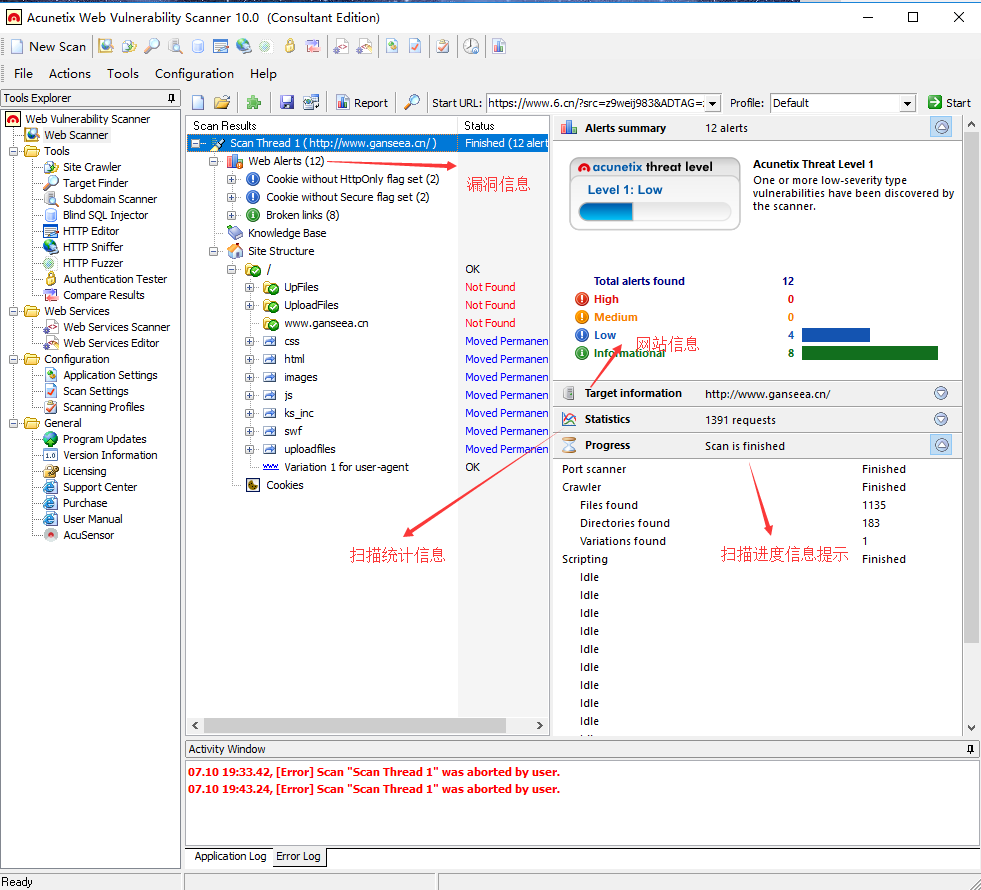
Task: Open the Subdomain Scanner toolbar icon
Action: click(175, 46)
